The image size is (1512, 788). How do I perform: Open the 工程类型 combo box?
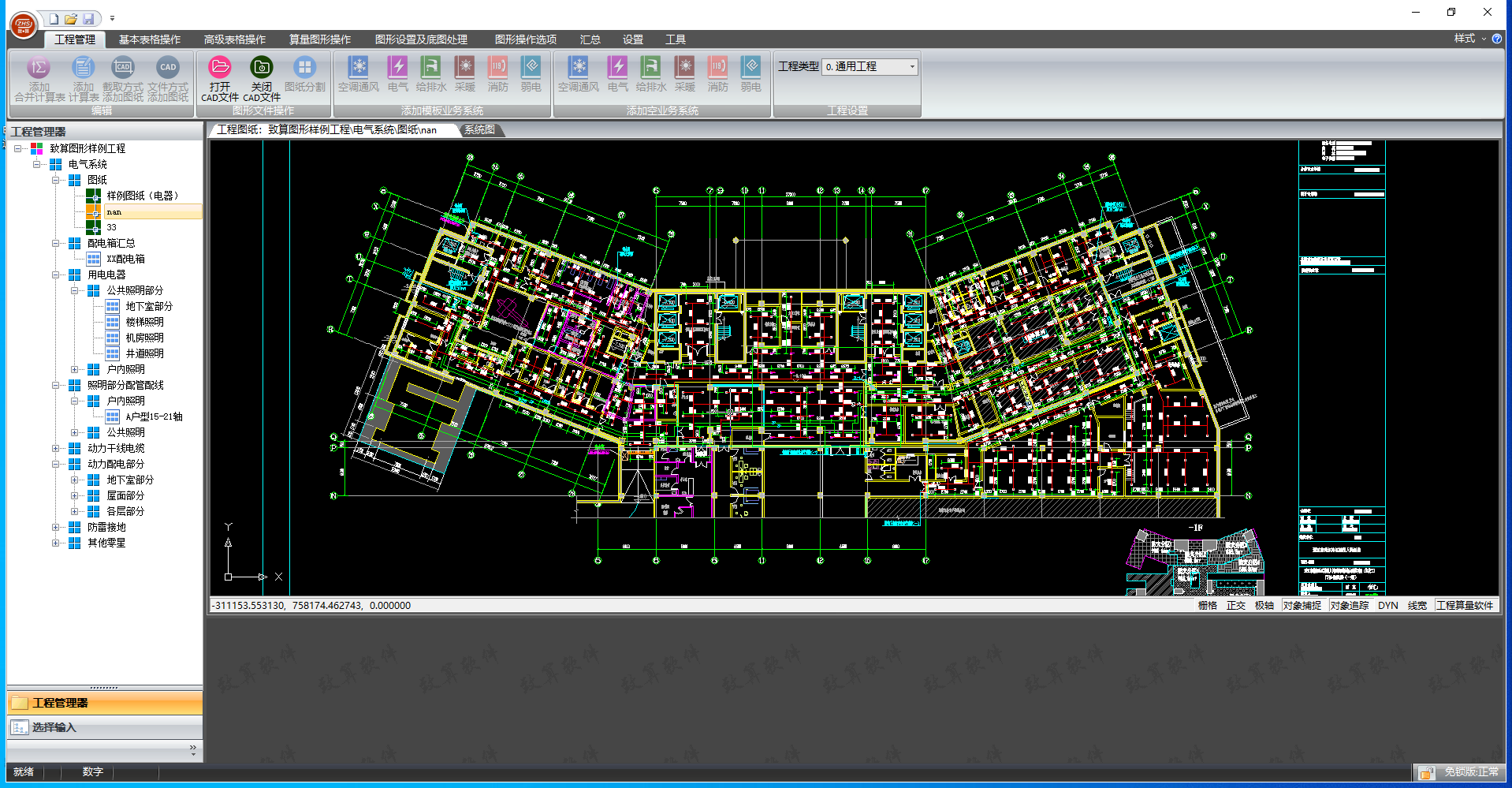coord(870,66)
